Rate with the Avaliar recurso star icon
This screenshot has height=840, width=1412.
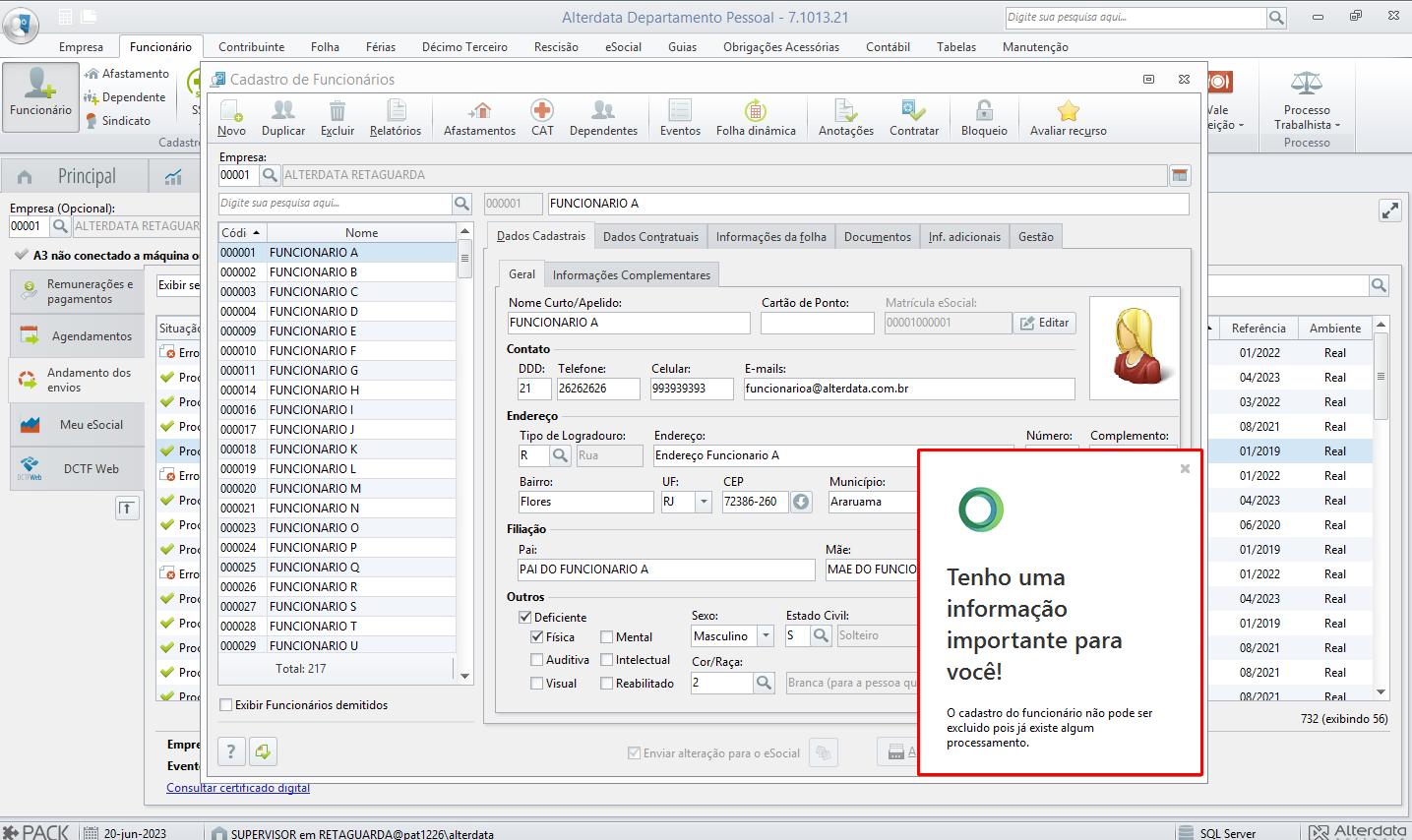tap(1069, 117)
